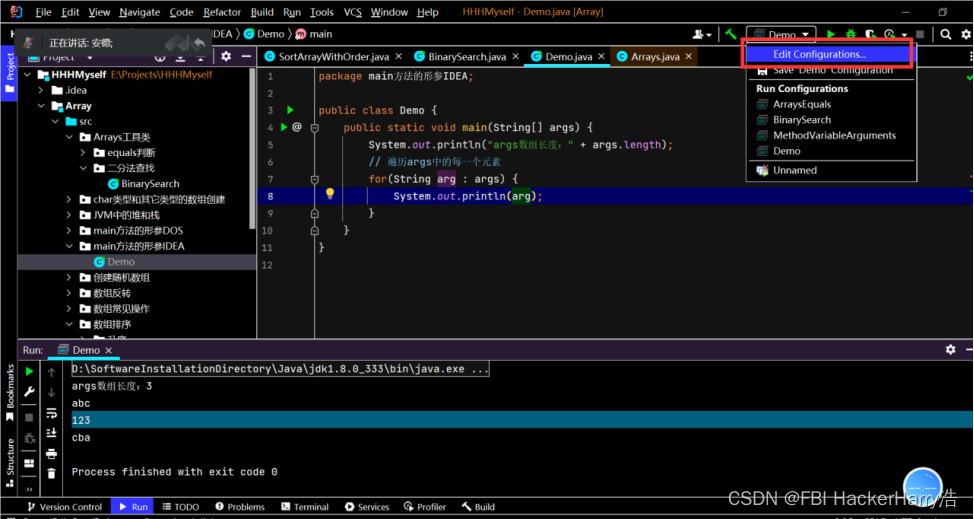Clear console output with the trash icon
The width and height of the screenshot is (974, 519).
(x=52, y=473)
